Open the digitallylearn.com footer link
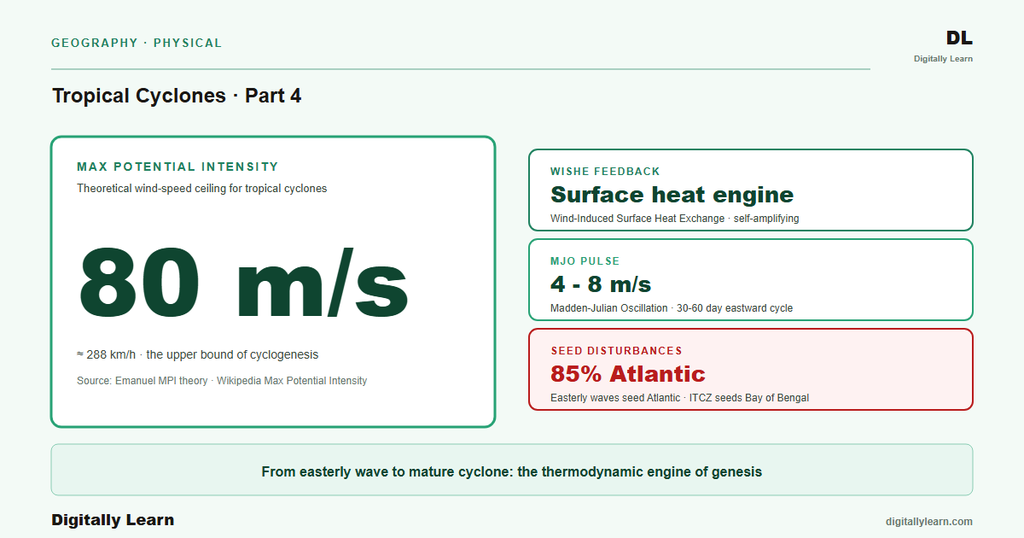 929,522
